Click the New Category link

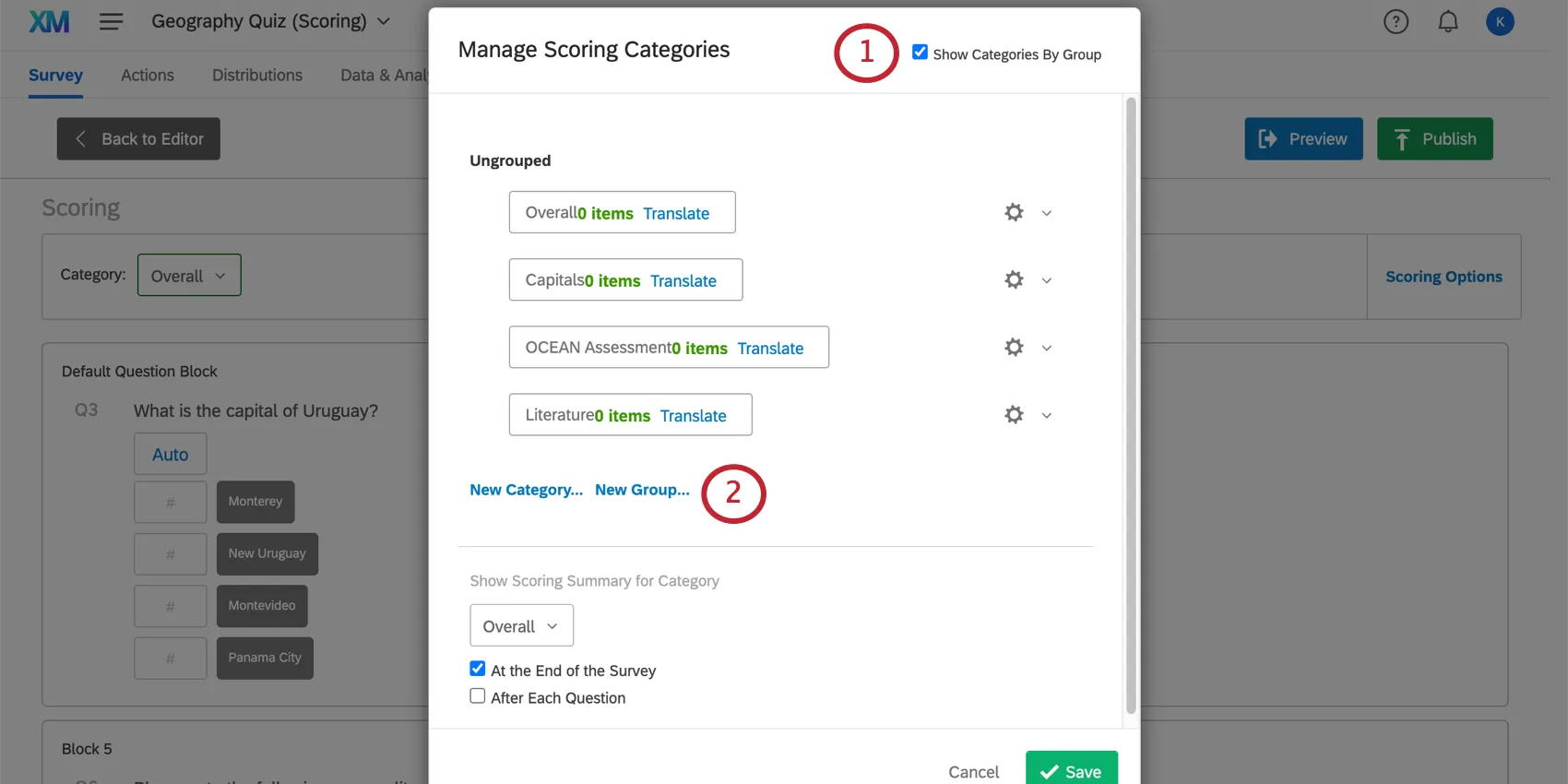[526, 490]
